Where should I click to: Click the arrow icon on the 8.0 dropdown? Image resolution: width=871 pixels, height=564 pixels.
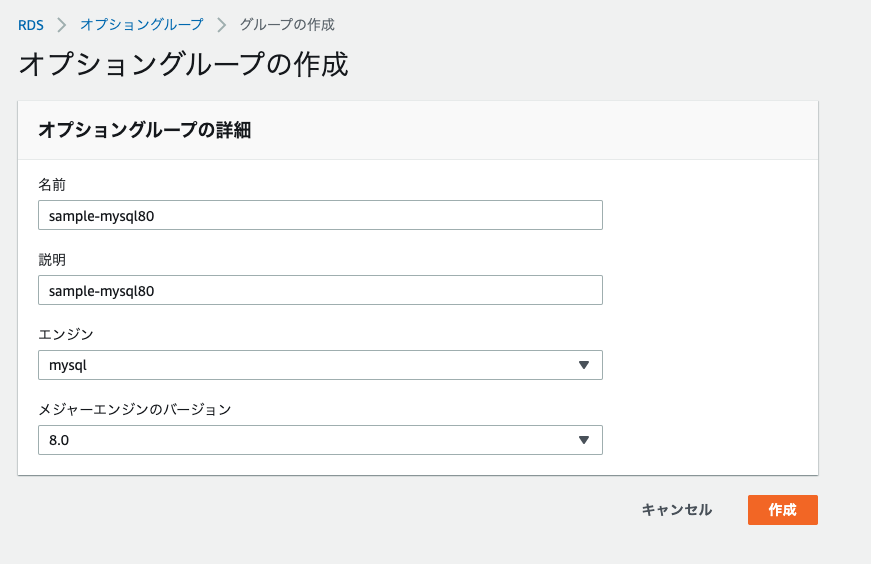pos(584,440)
